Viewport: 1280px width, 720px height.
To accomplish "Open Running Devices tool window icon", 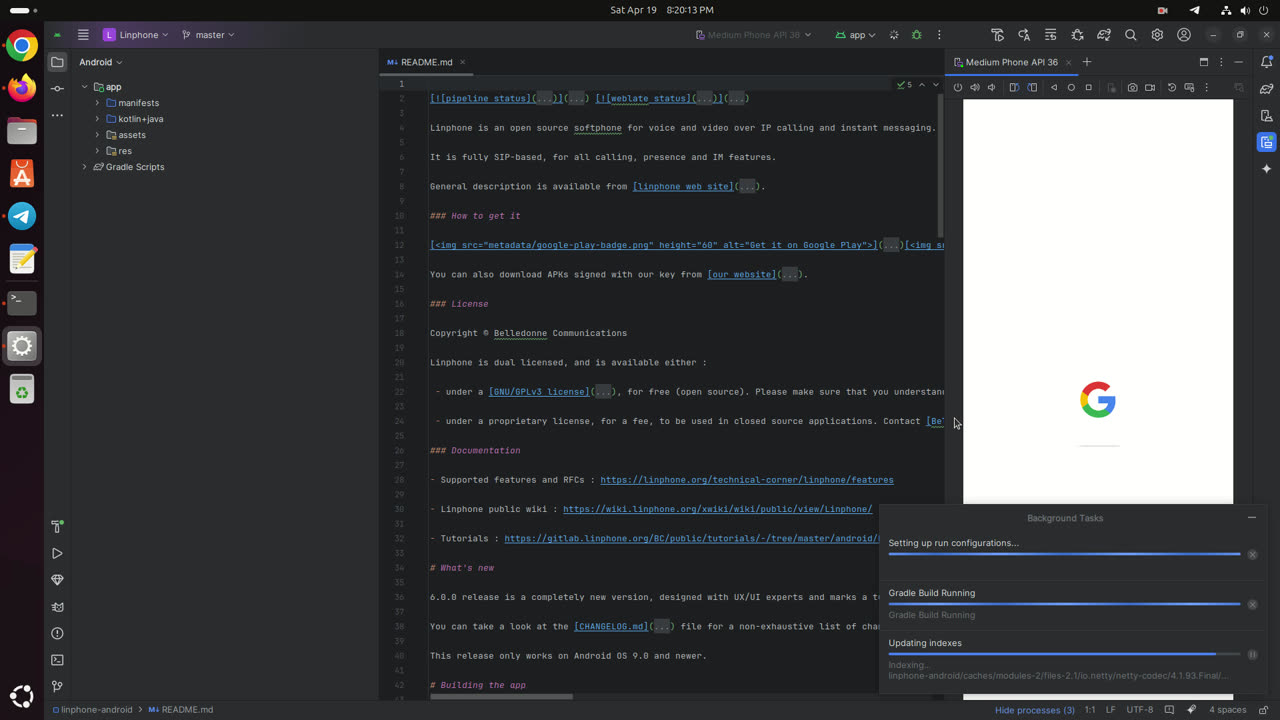I will [1267, 142].
